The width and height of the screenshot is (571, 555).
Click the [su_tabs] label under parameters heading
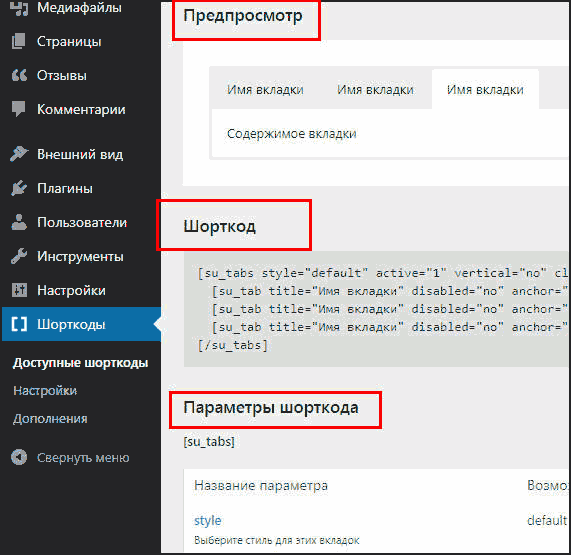click(209, 442)
